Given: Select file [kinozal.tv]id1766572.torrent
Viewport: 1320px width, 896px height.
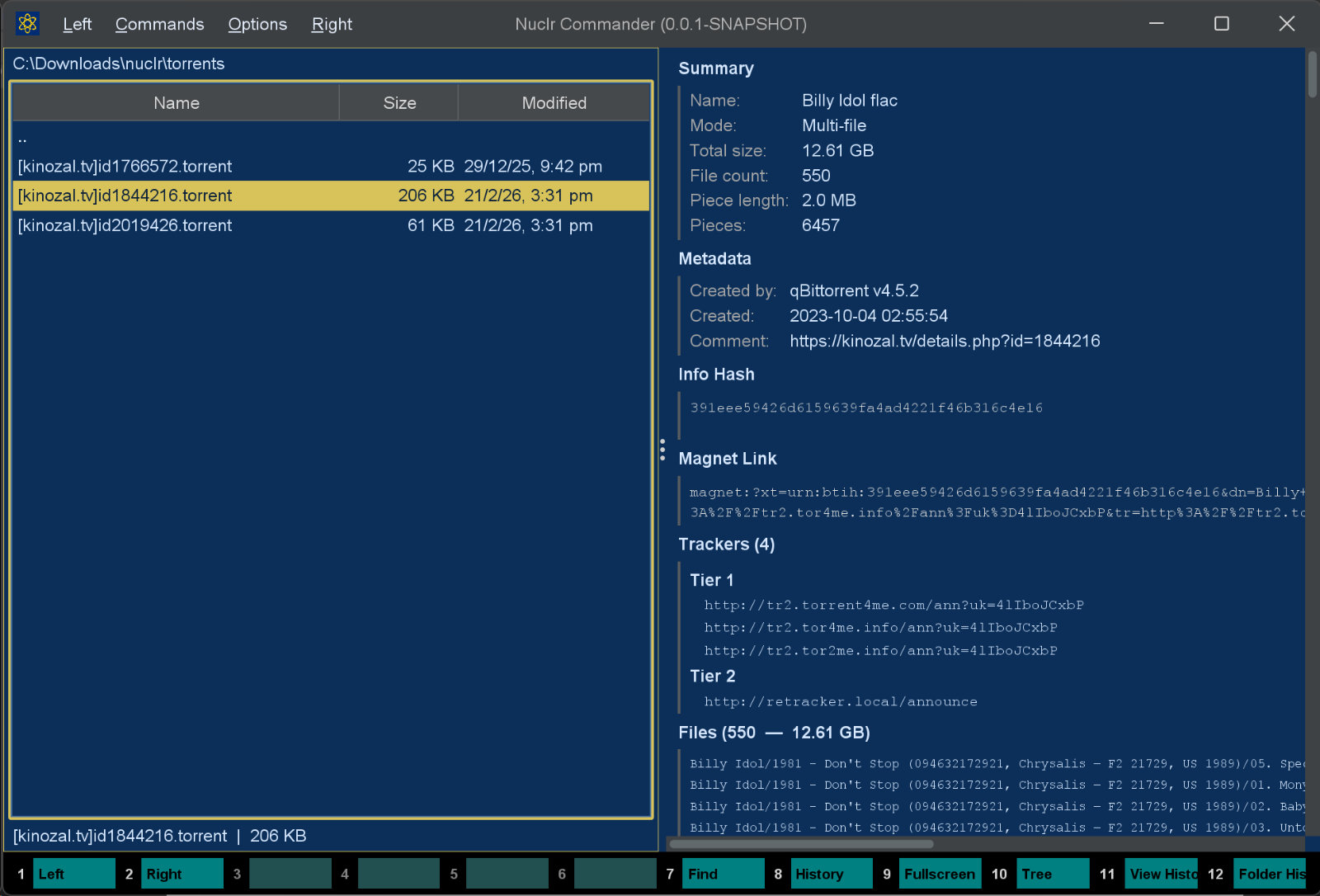Looking at the screenshot, I should pos(332,166).
